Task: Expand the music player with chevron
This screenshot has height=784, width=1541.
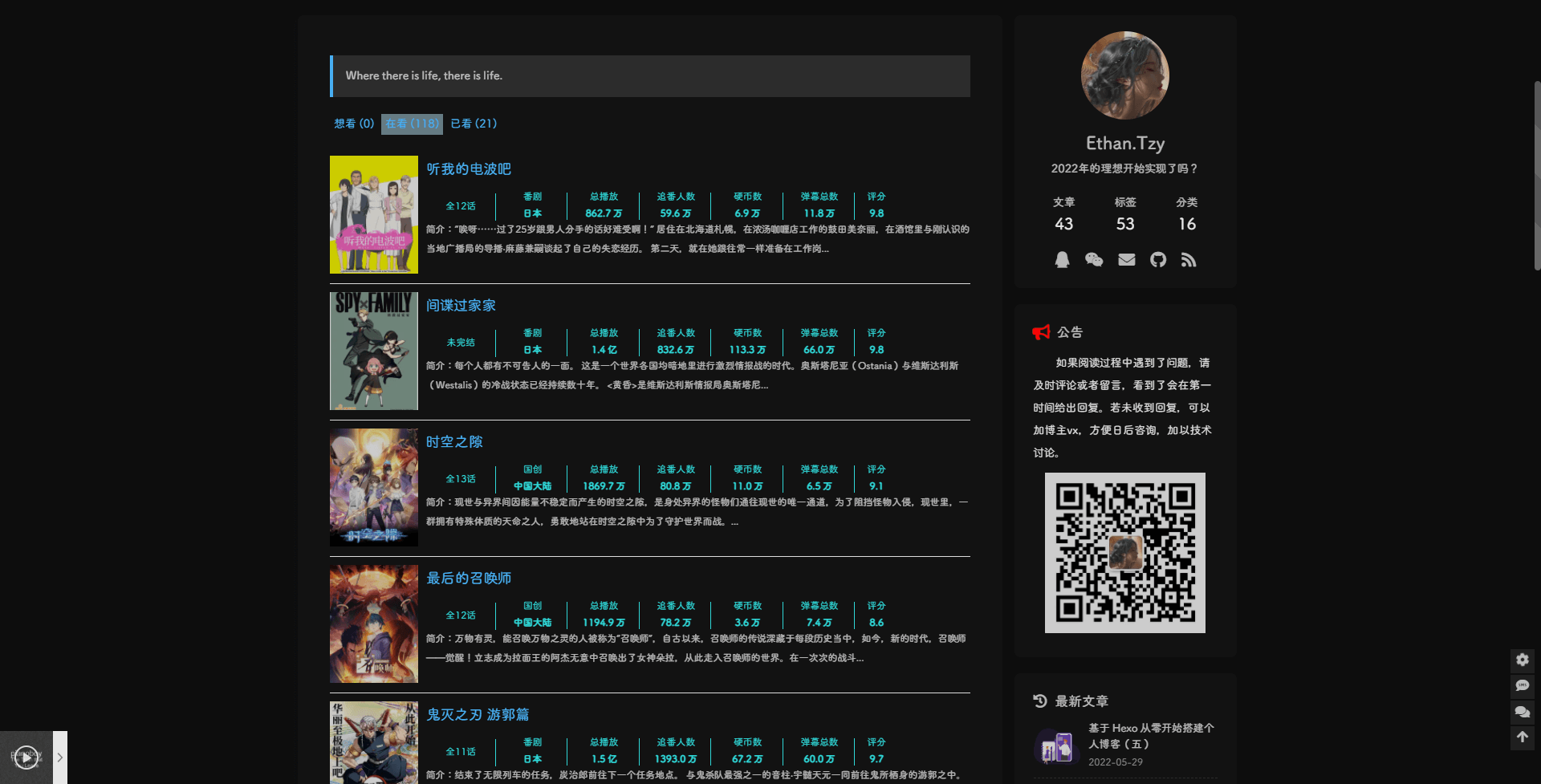Action: (60, 757)
